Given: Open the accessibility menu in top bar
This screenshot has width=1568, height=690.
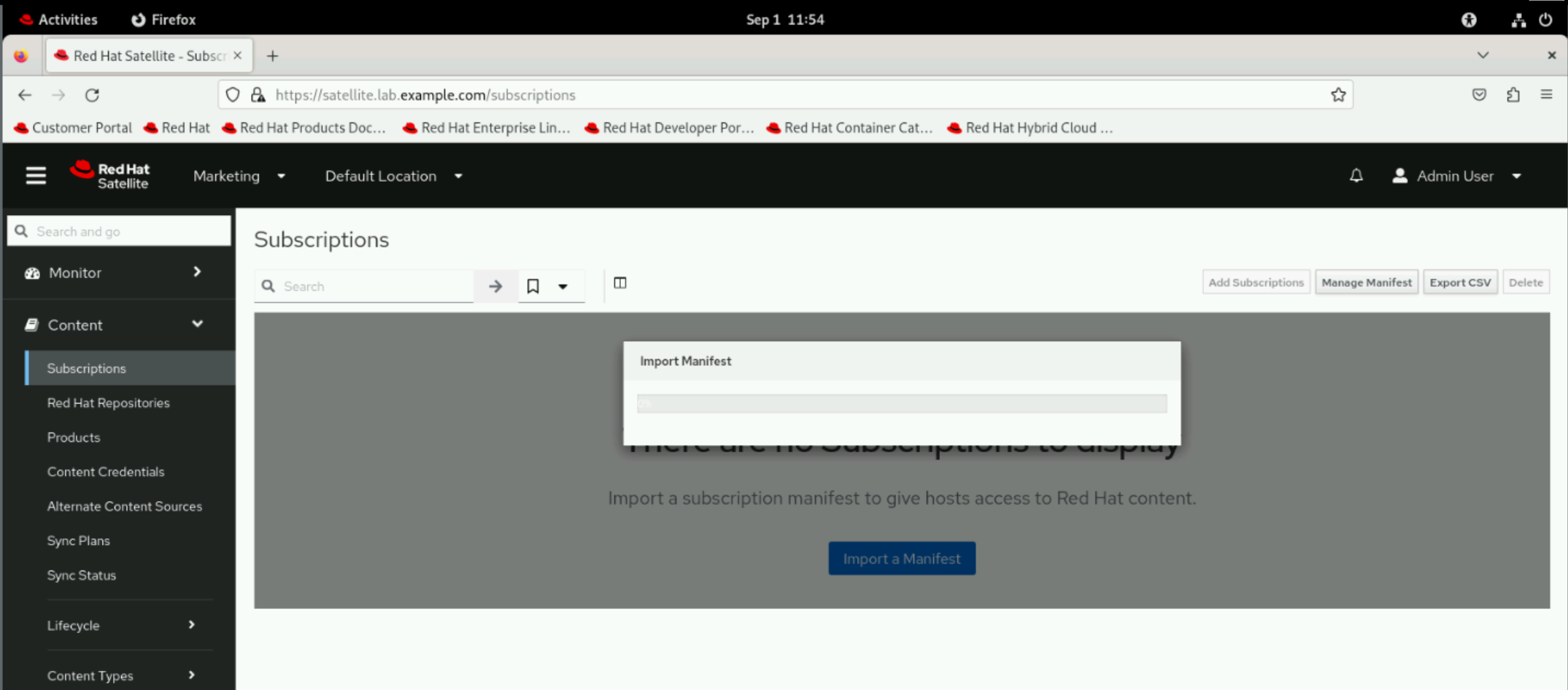Looking at the screenshot, I should click(x=1469, y=20).
